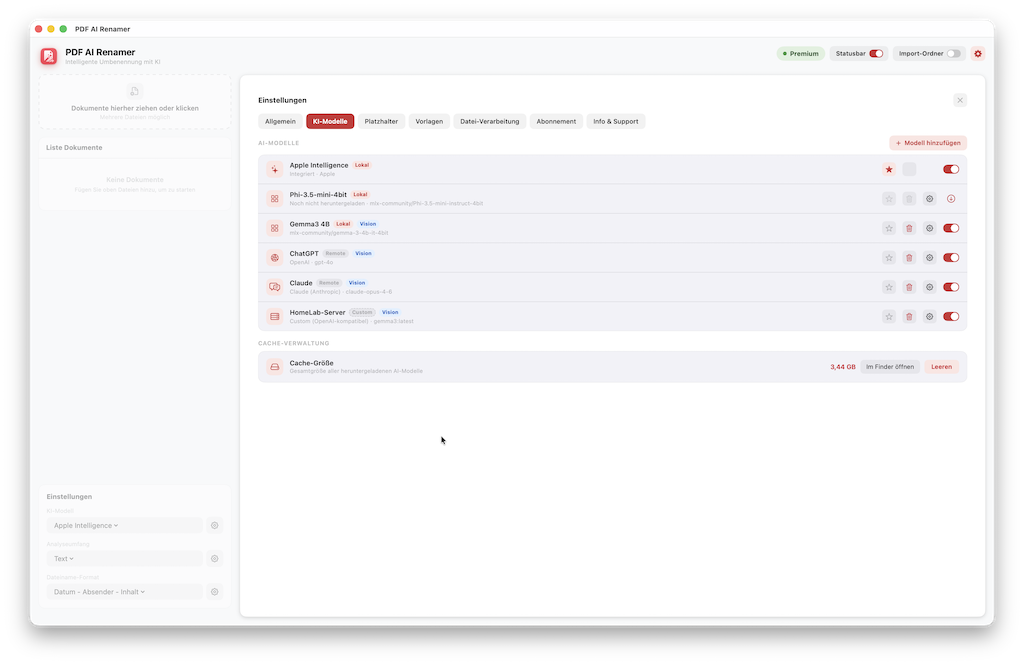Click Im Finder öffnen button

point(890,366)
